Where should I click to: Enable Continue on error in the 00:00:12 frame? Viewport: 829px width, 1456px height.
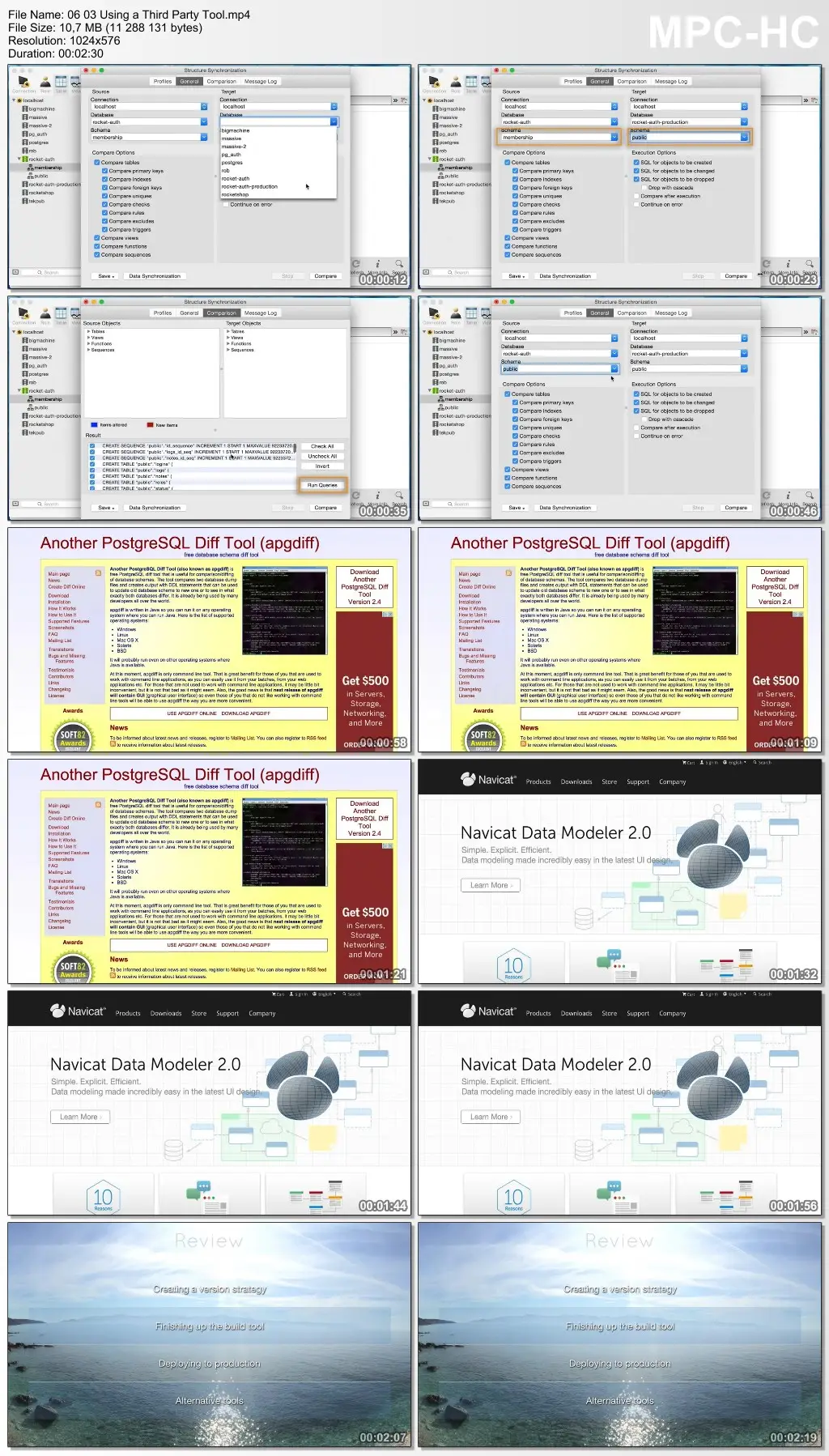(x=226, y=205)
